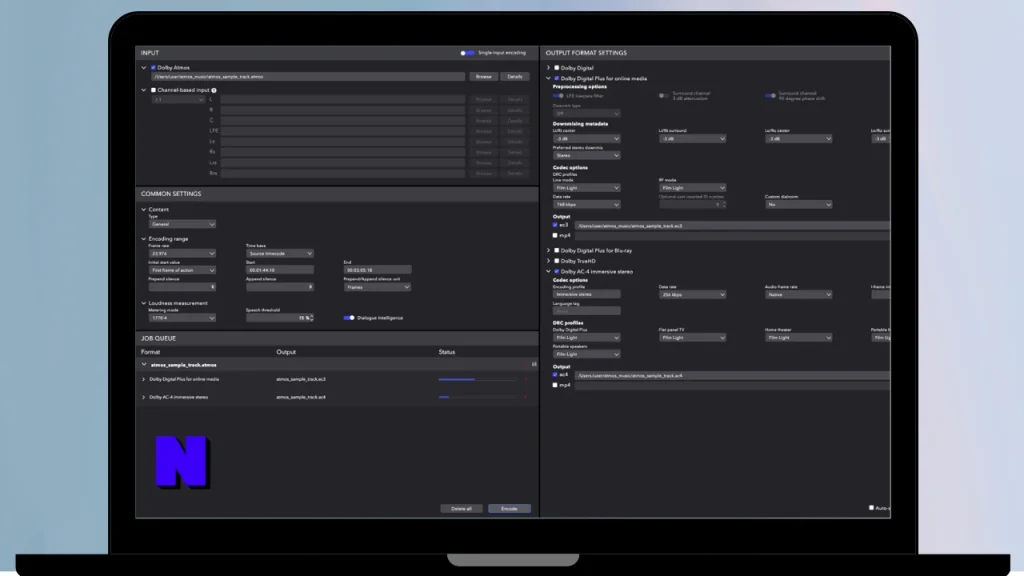This screenshot has width=1024, height=576.
Task: Click the Encode button
Action: click(x=509, y=509)
